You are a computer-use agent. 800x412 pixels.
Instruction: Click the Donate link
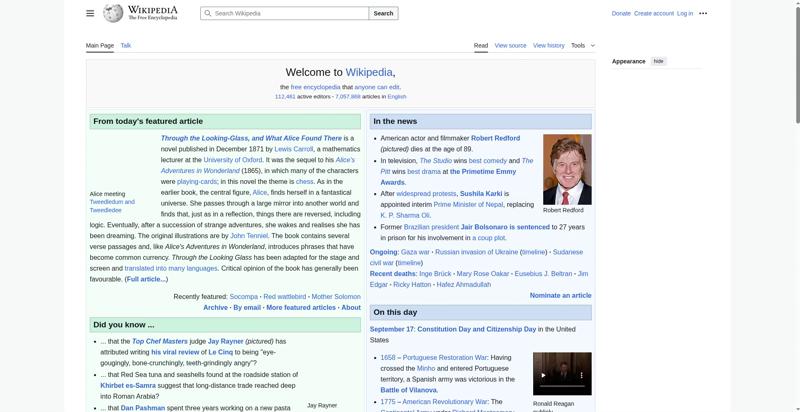click(621, 13)
